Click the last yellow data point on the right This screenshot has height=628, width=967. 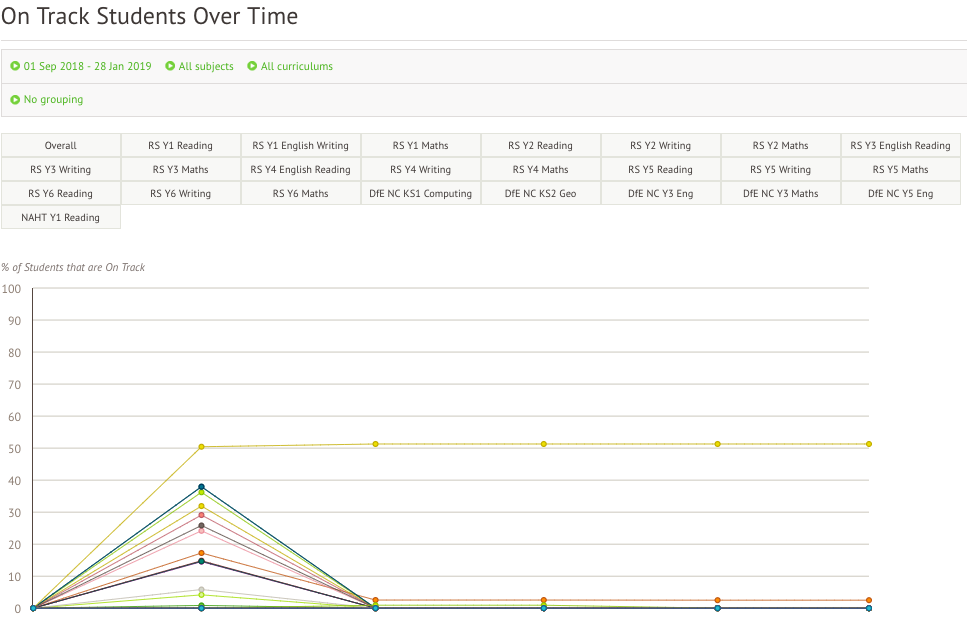868,444
